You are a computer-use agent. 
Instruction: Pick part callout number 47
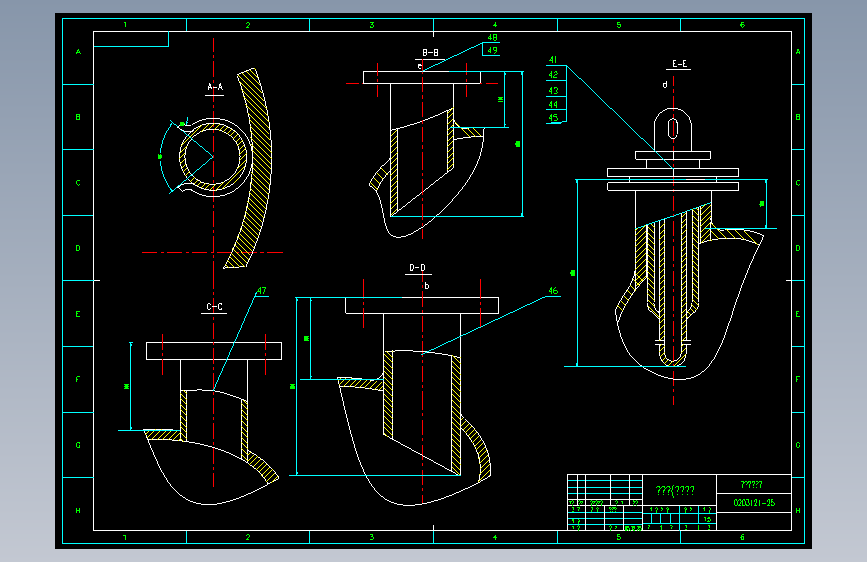tap(262, 290)
